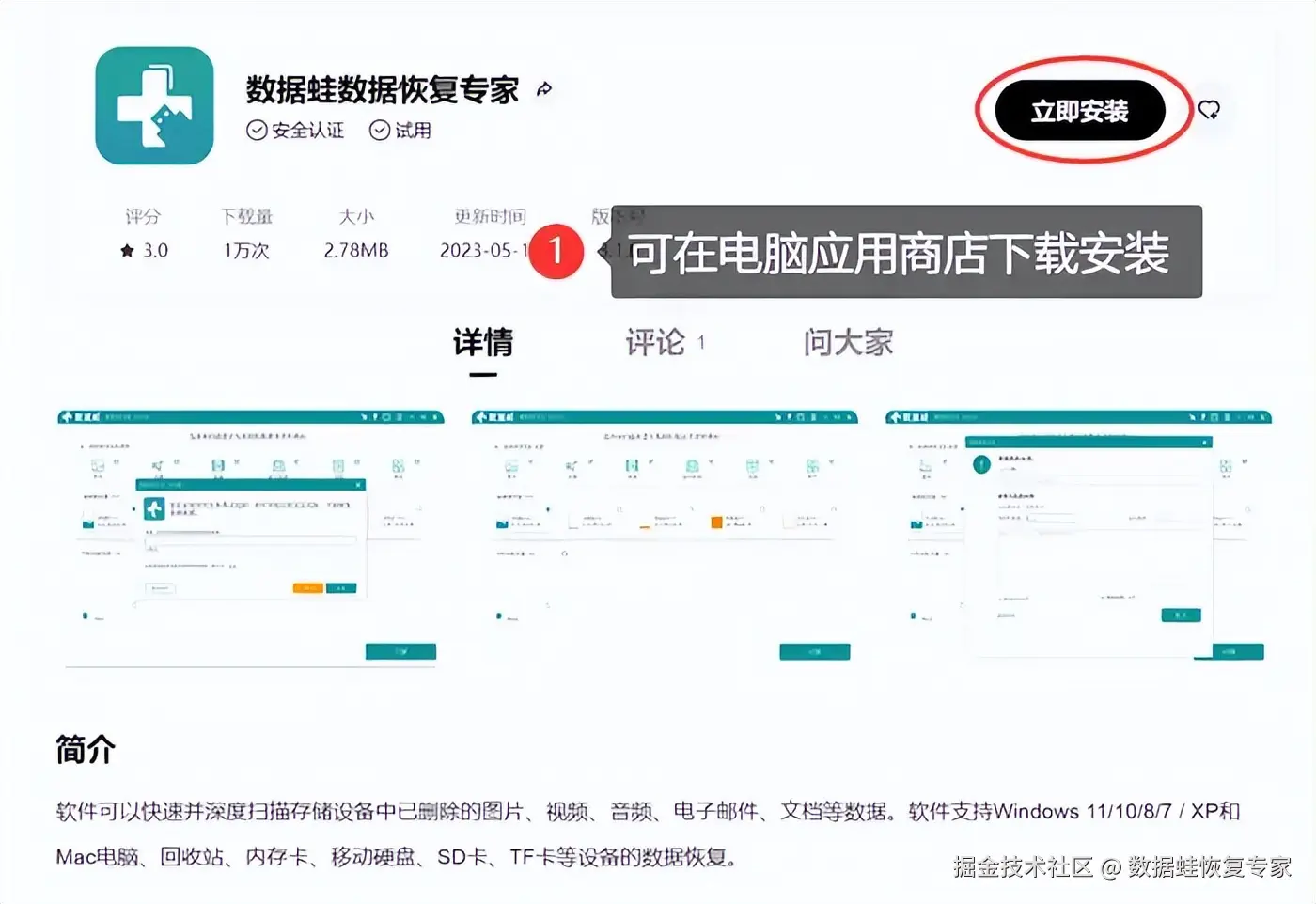Click the 数据蛙数据恢复专家 app title
Screen dimensions: 1316x904
pos(383,89)
